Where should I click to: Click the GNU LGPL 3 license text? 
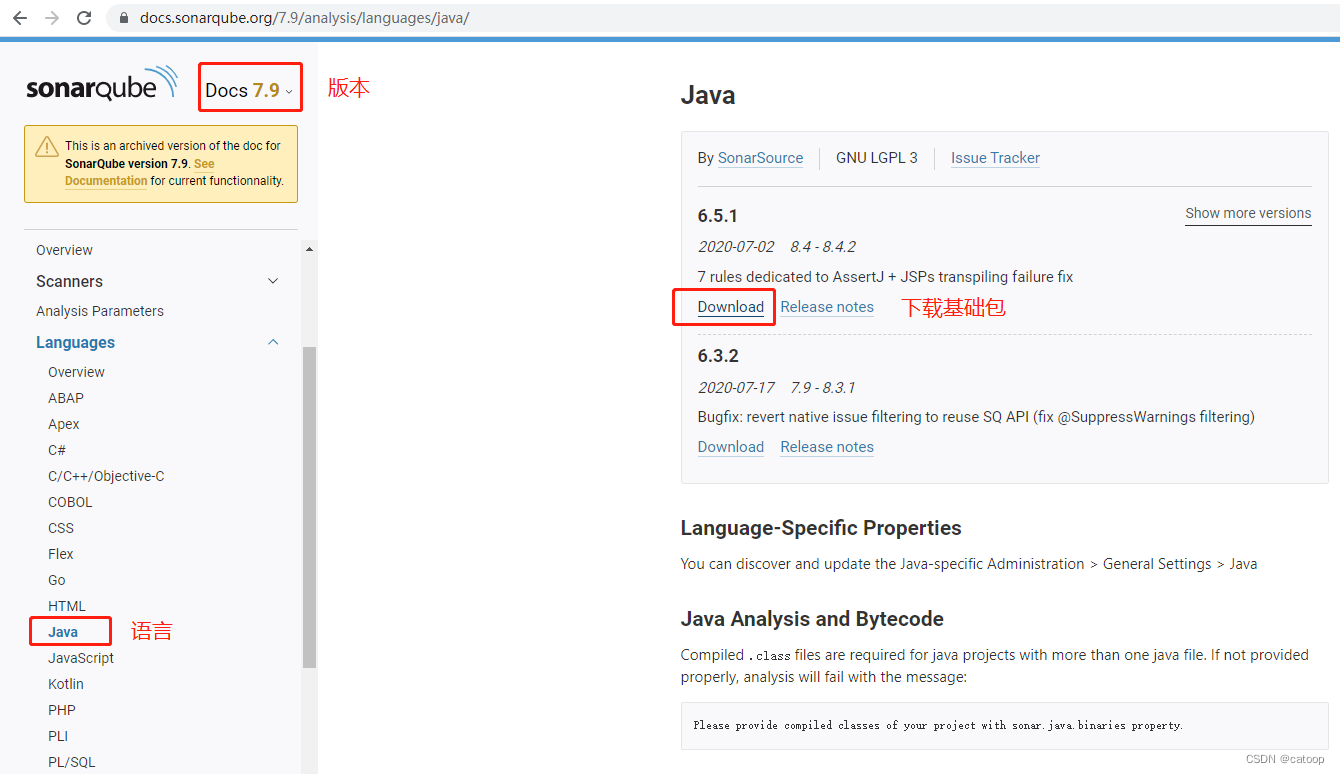(x=877, y=158)
